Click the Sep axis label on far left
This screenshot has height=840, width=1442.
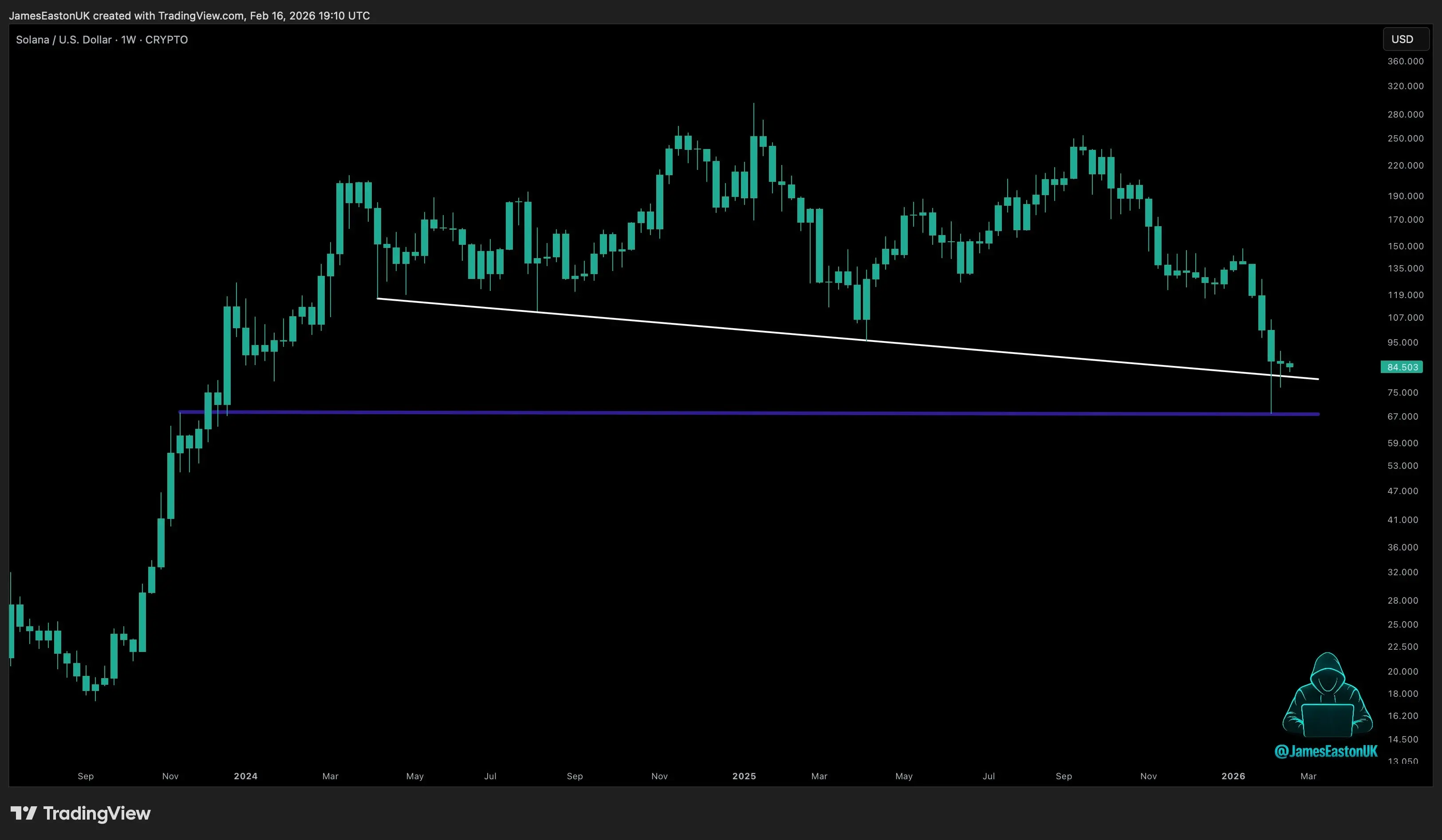(86, 776)
